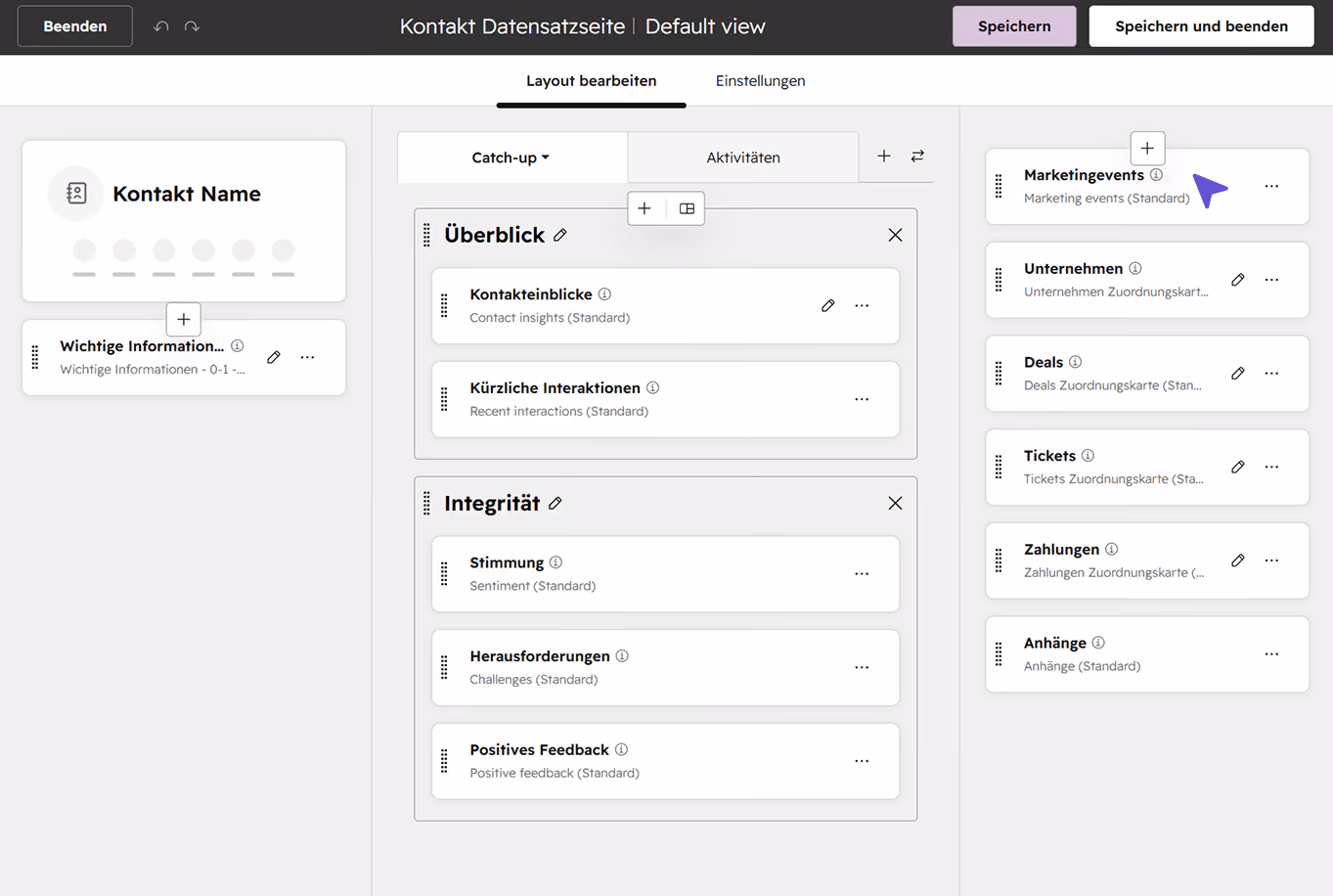This screenshot has width=1333, height=896.
Task: Open the Einstellungen tab
Action: point(760,81)
